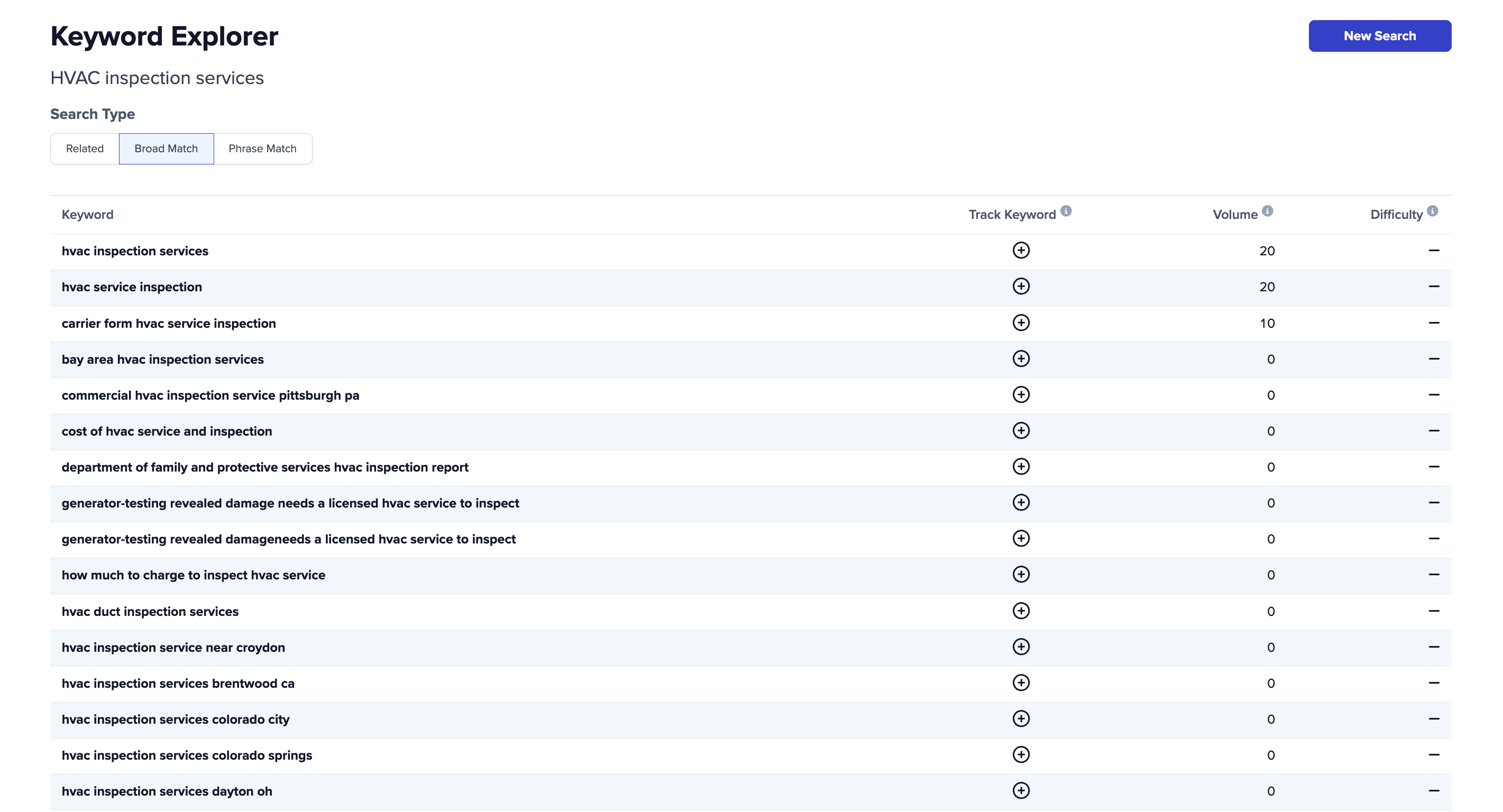
Task: Open Track Keyword info tooltip icon
Action: pos(1066,210)
